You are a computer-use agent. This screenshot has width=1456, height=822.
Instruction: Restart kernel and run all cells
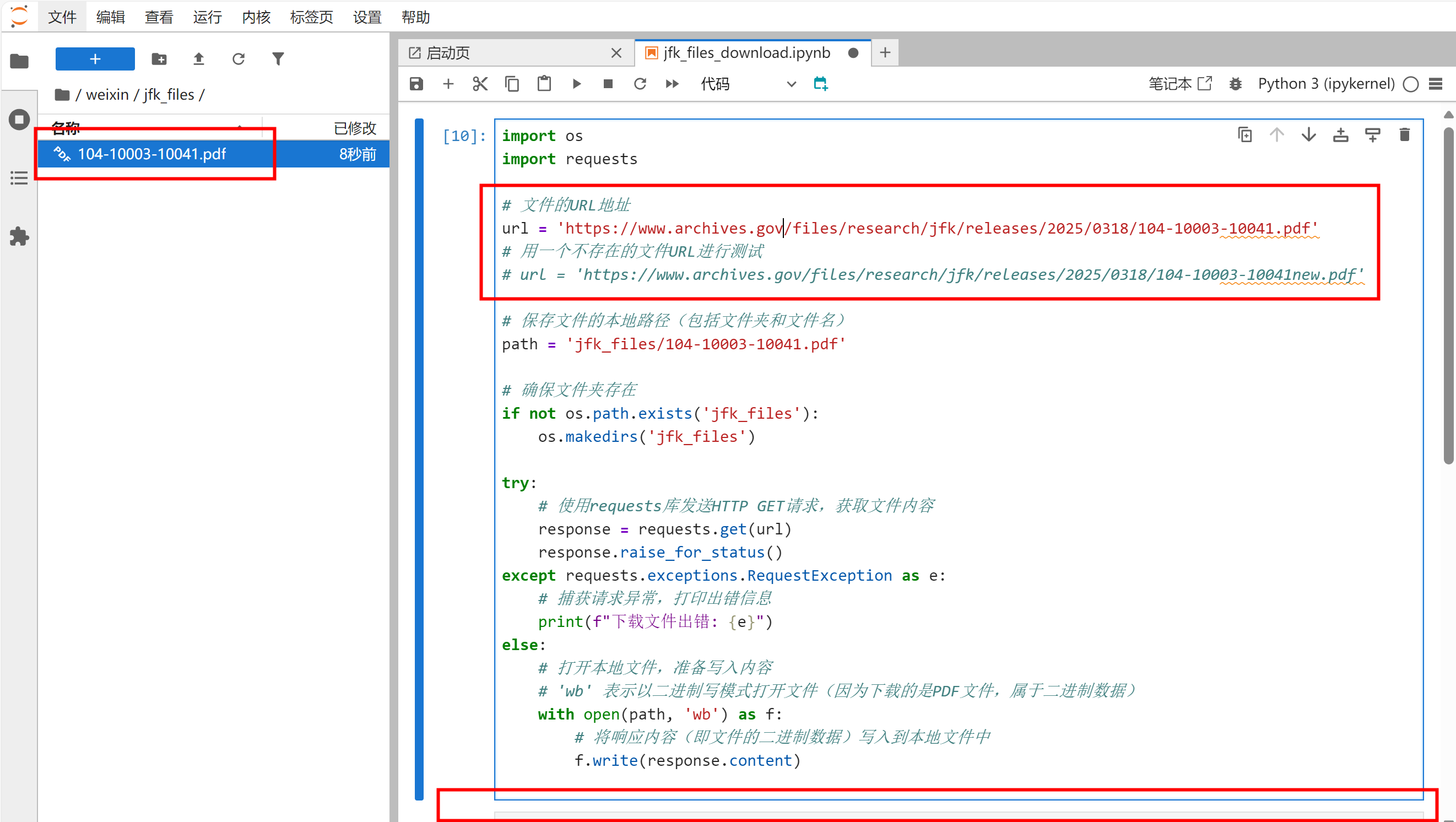tap(672, 84)
